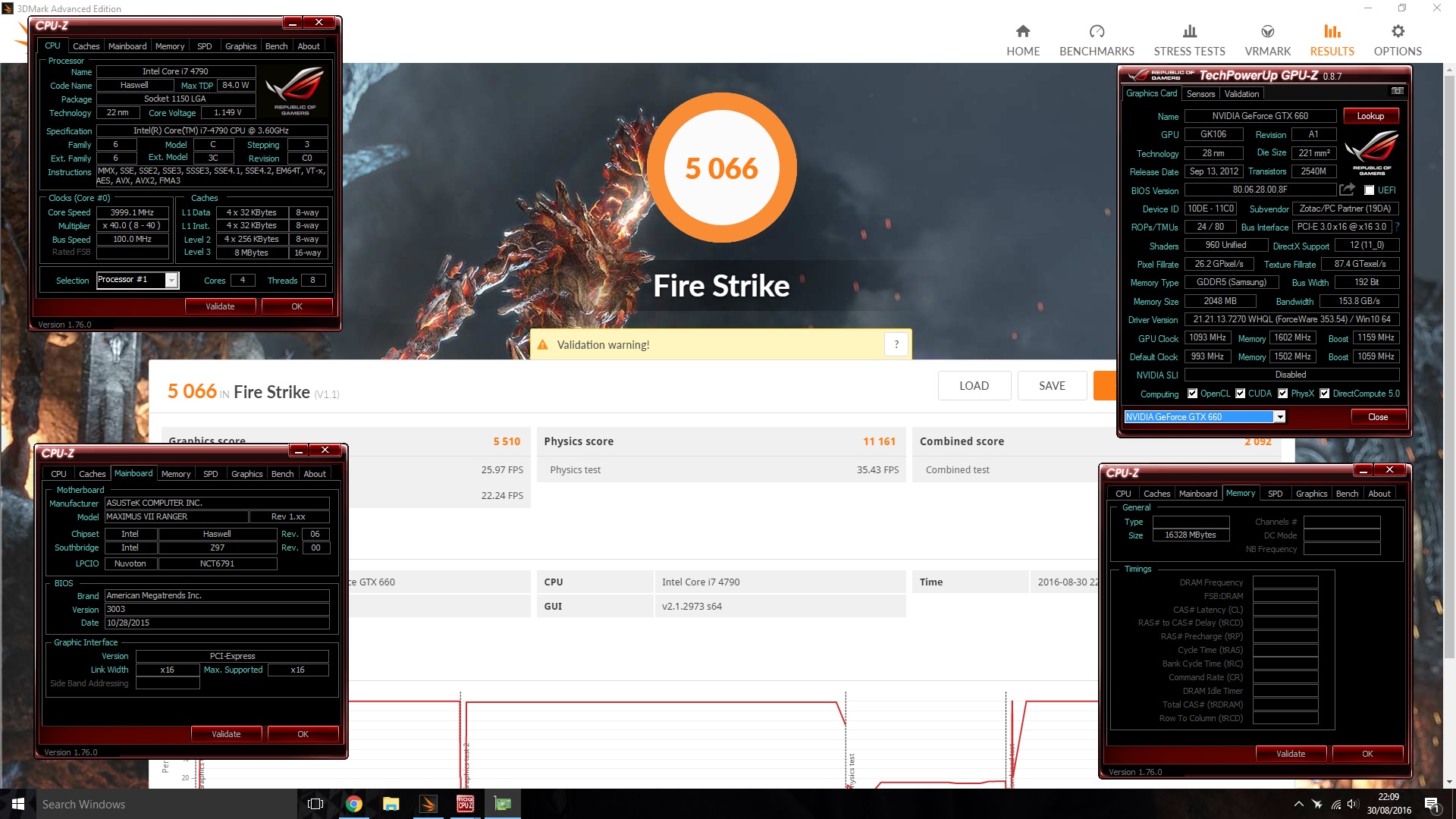
Task: Switch to Bench tab in top-left CPU-Z
Action: point(276,46)
